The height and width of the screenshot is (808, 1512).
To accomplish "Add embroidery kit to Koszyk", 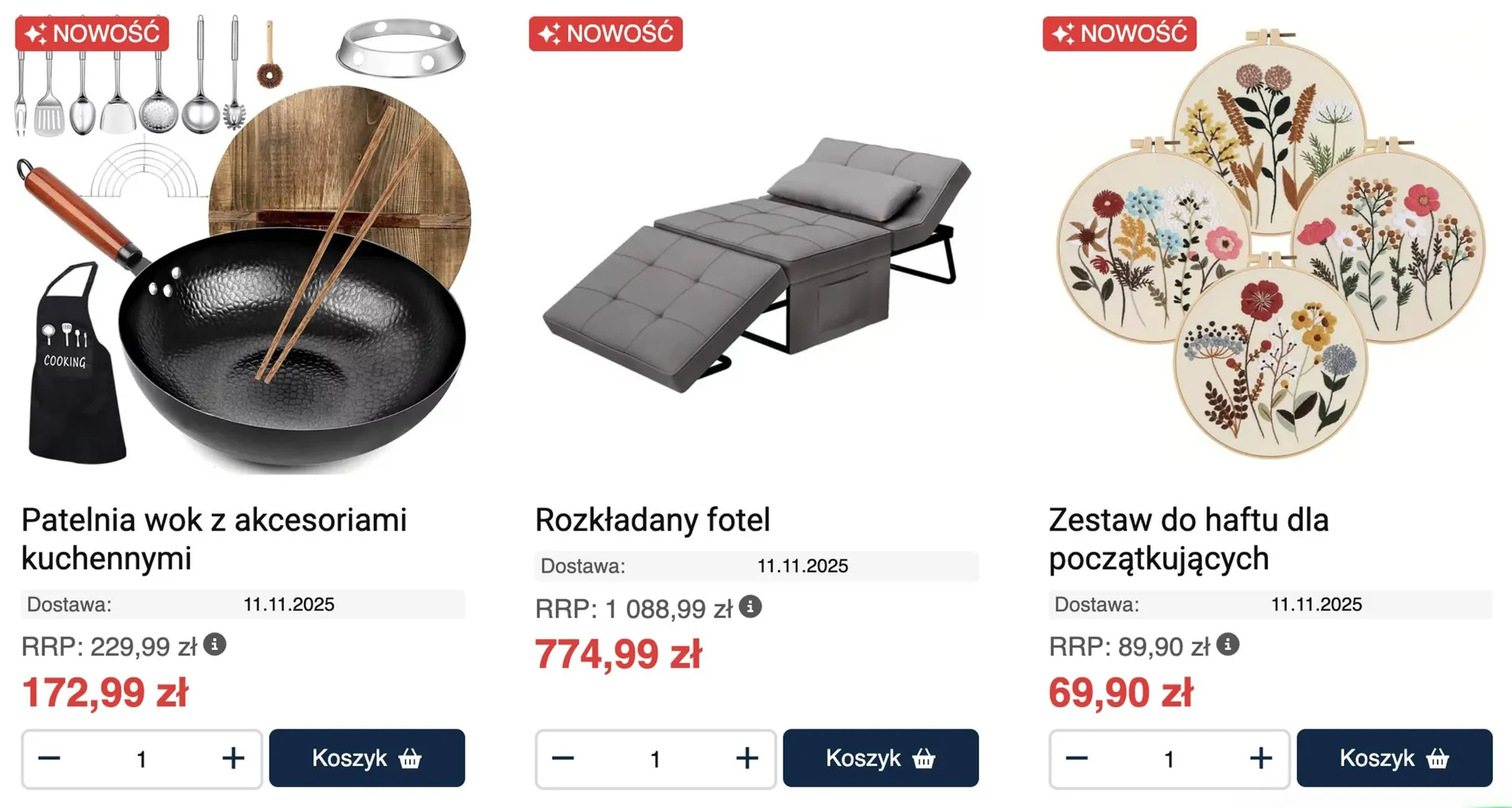I will tap(1394, 758).
